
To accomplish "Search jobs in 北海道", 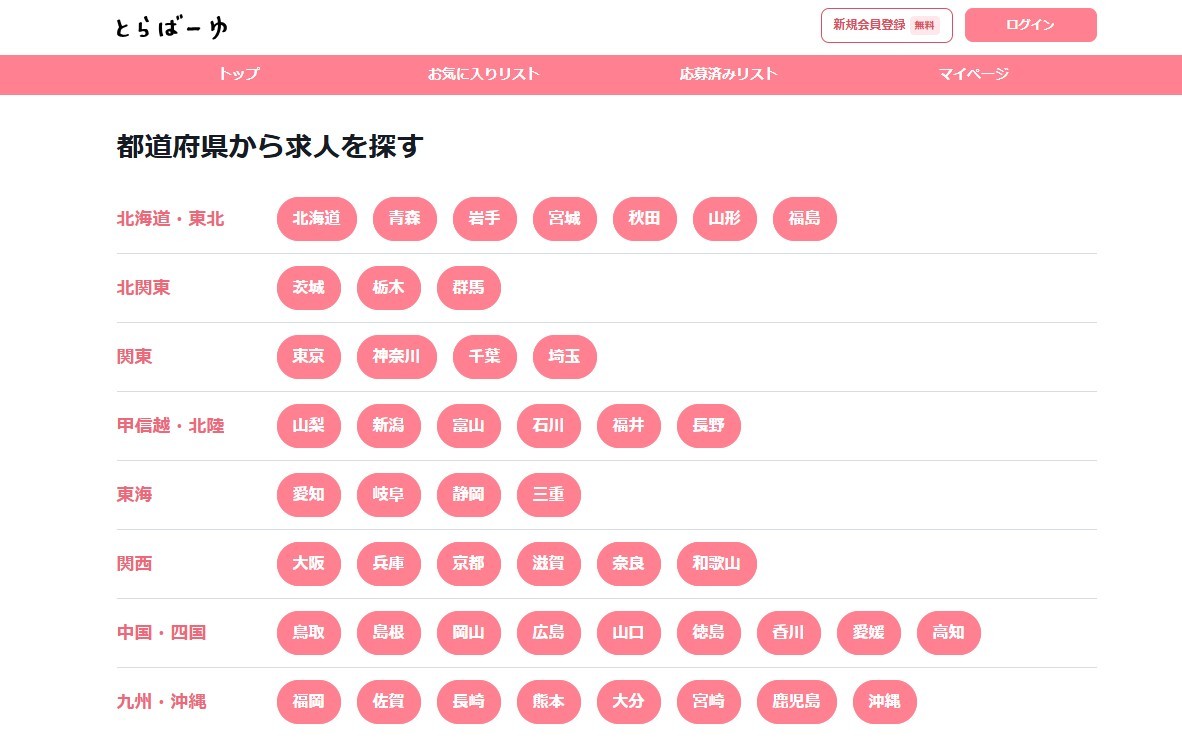I will pyautogui.click(x=316, y=219).
